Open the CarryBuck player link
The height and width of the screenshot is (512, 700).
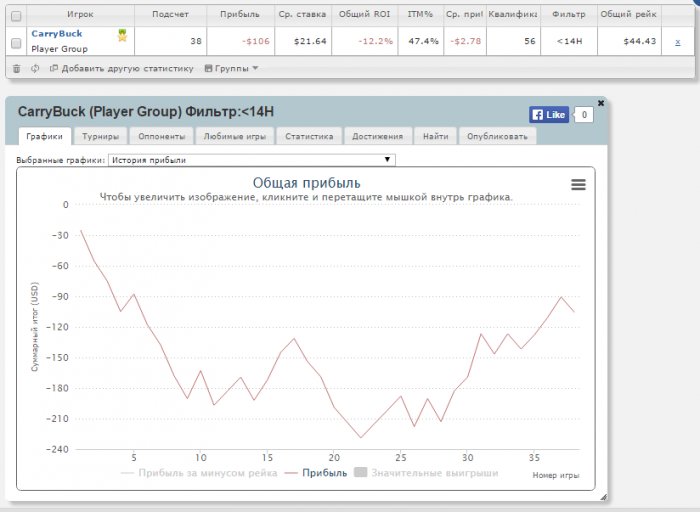[x=57, y=33]
